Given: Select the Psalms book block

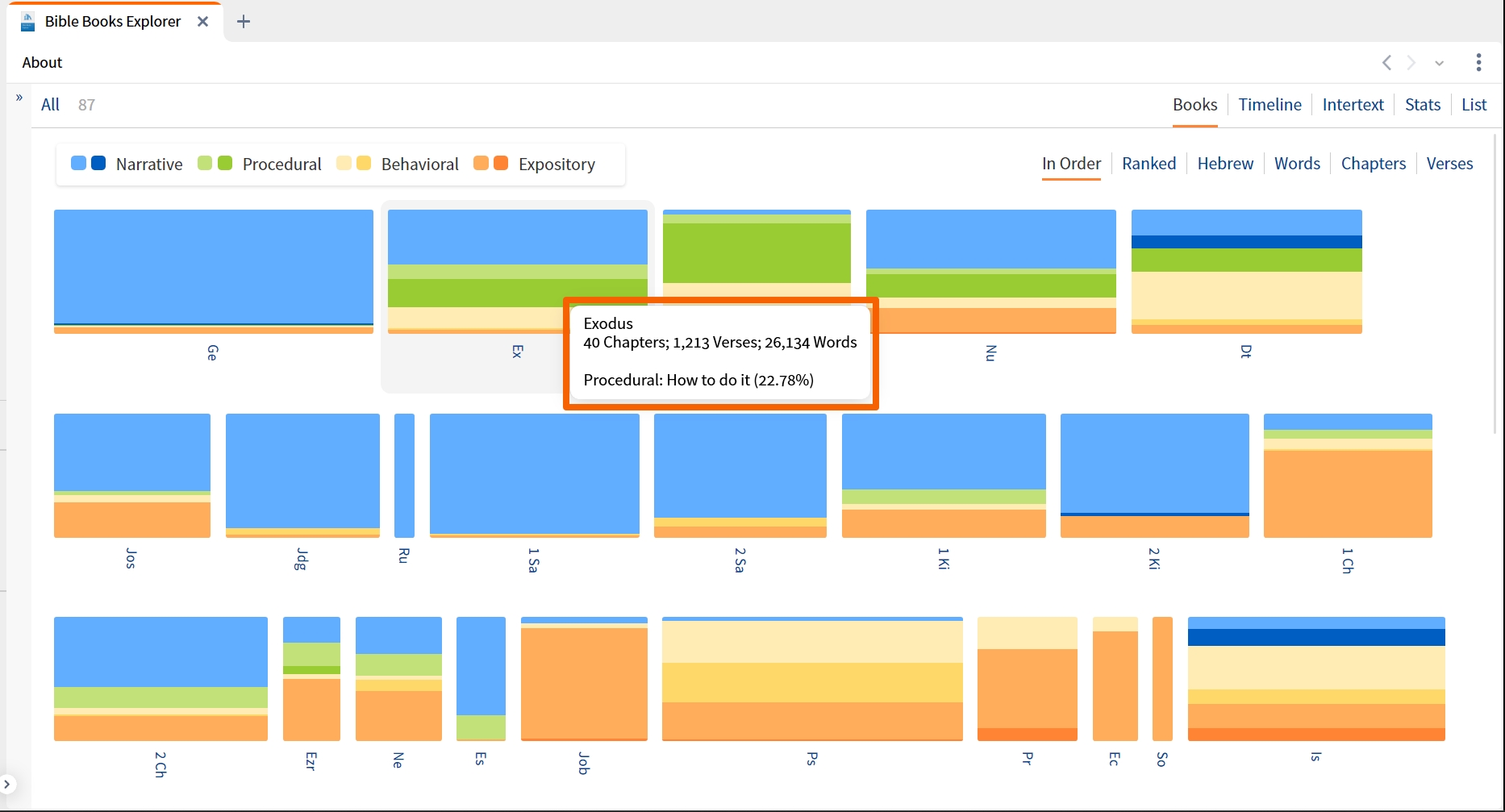Looking at the screenshot, I should [812, 679].
